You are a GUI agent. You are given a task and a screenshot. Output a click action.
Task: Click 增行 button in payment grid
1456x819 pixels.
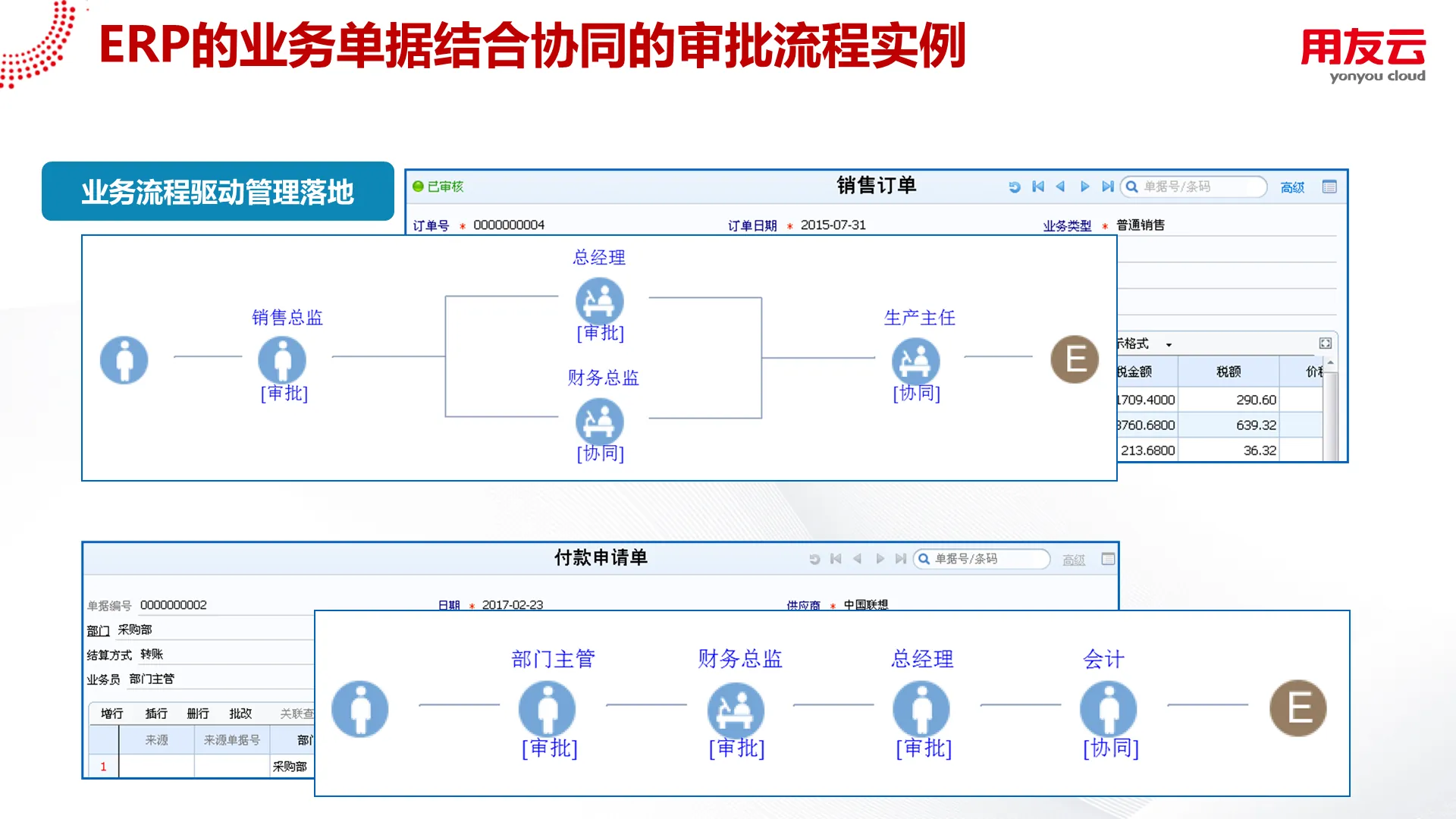pyautogui.click(x=111, y=714)
